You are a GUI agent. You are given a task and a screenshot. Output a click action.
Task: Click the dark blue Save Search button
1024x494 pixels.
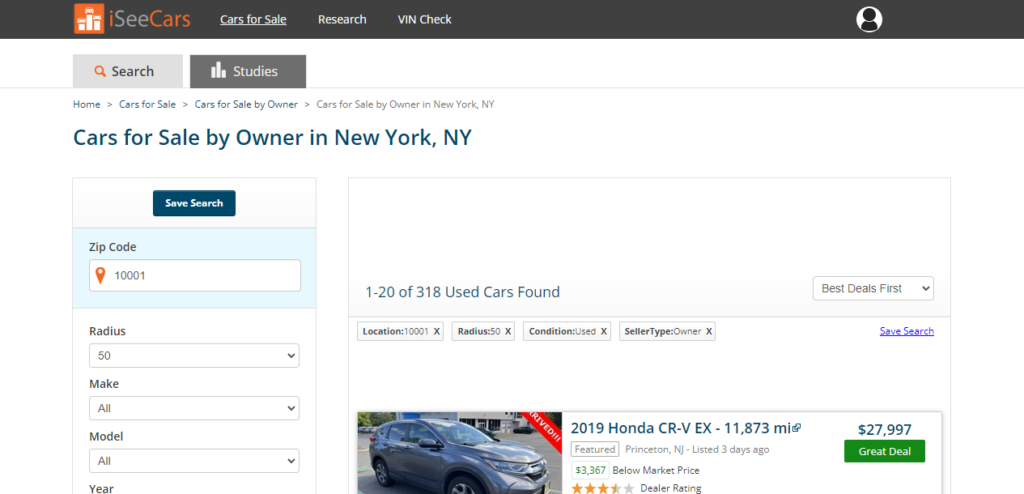[194, 203]
